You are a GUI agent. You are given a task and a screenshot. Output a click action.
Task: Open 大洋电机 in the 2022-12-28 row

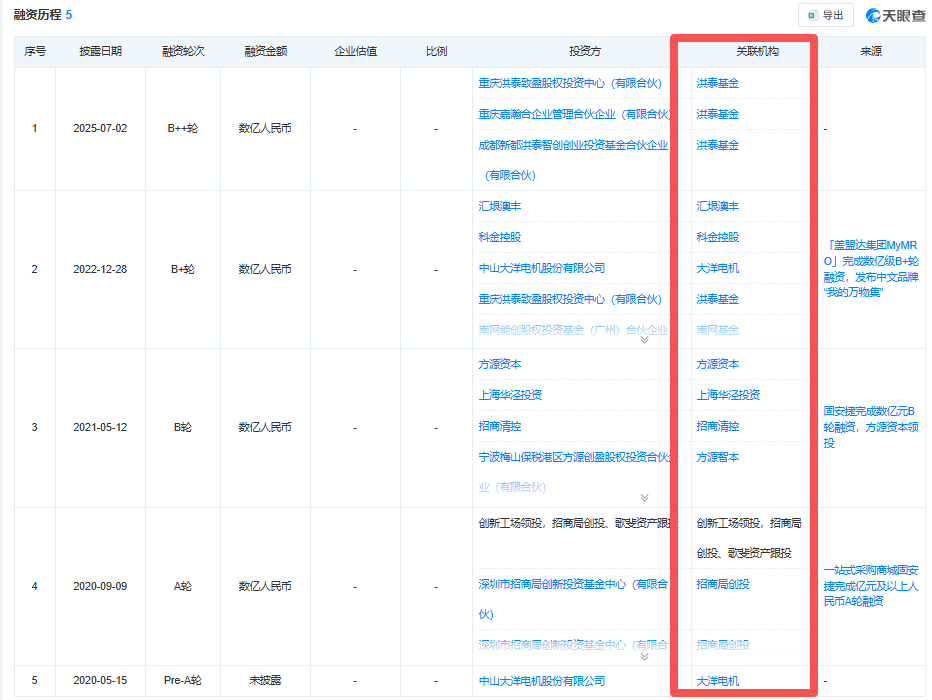[x=717, y=268]
